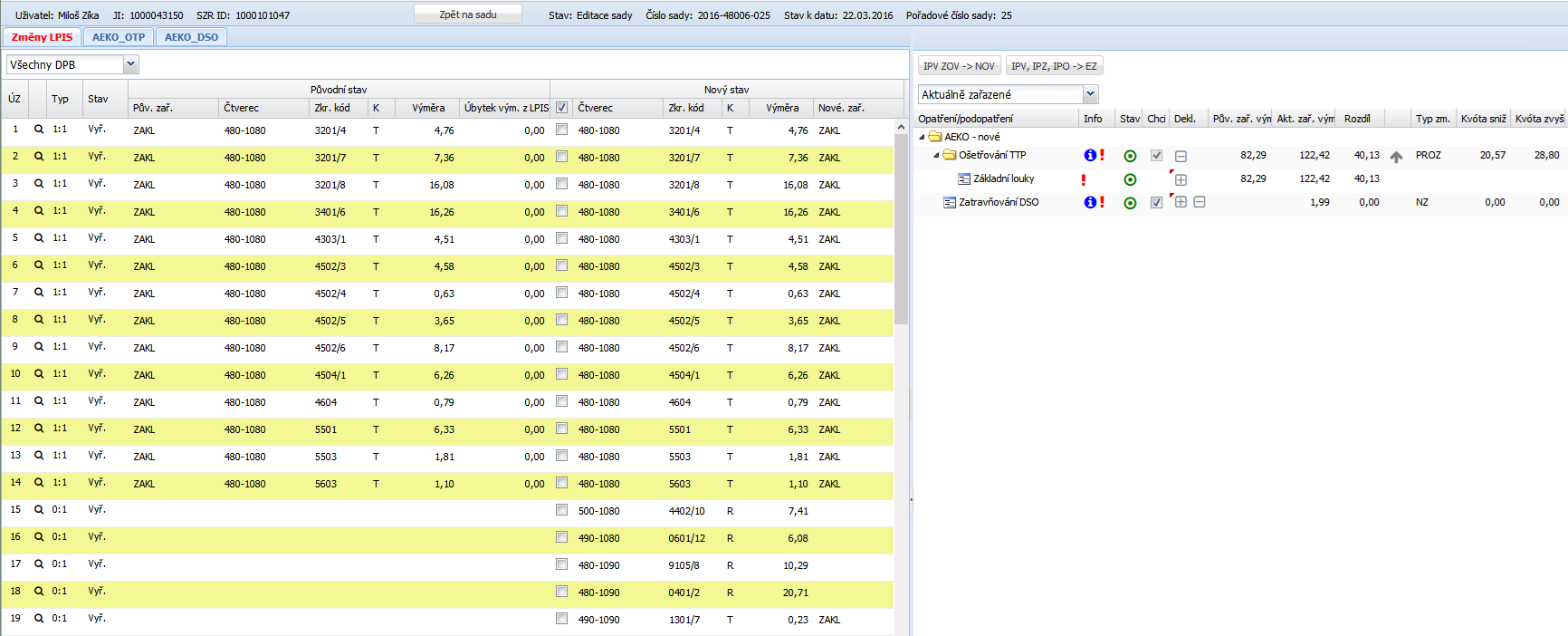Sort by the Výměra column in Původní stav

pos(428,108)
